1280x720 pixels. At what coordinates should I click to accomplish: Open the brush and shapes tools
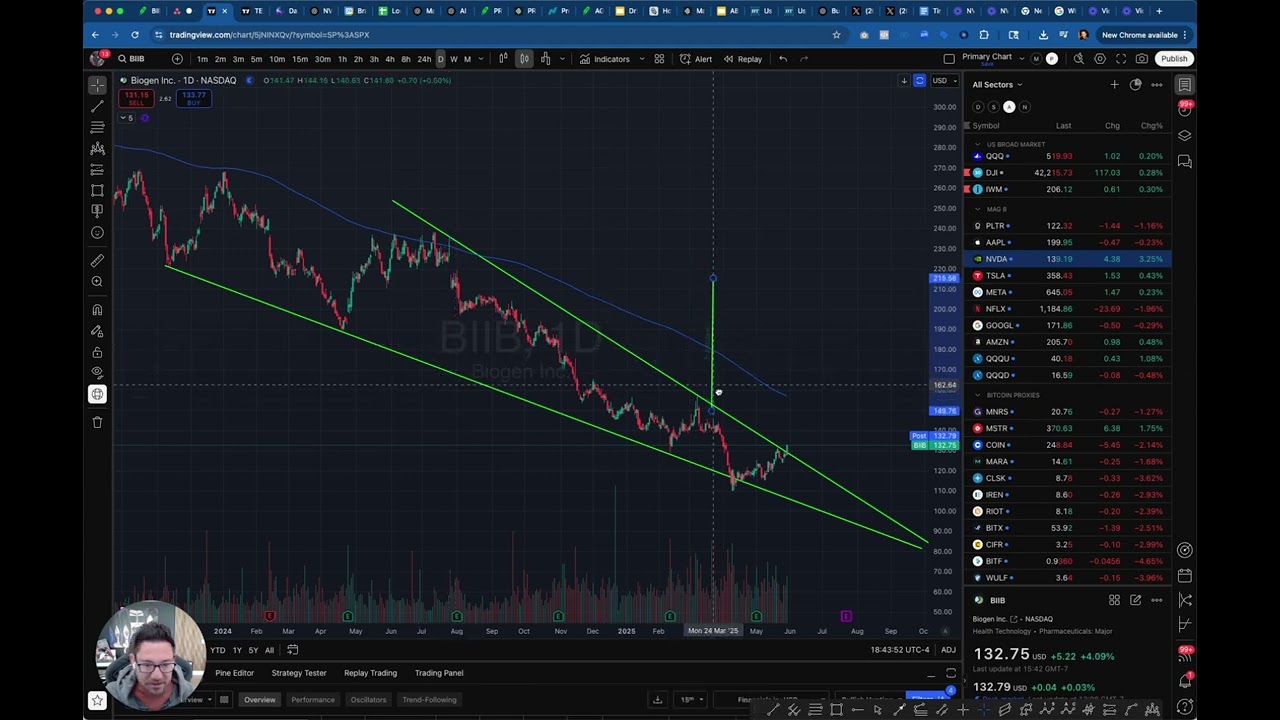click(x=97, y=190)
